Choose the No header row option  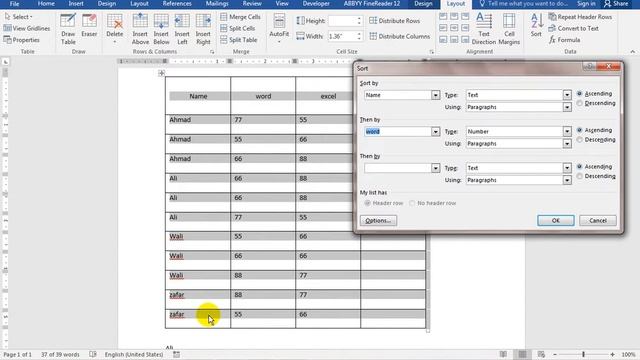(x=433, y=203)
